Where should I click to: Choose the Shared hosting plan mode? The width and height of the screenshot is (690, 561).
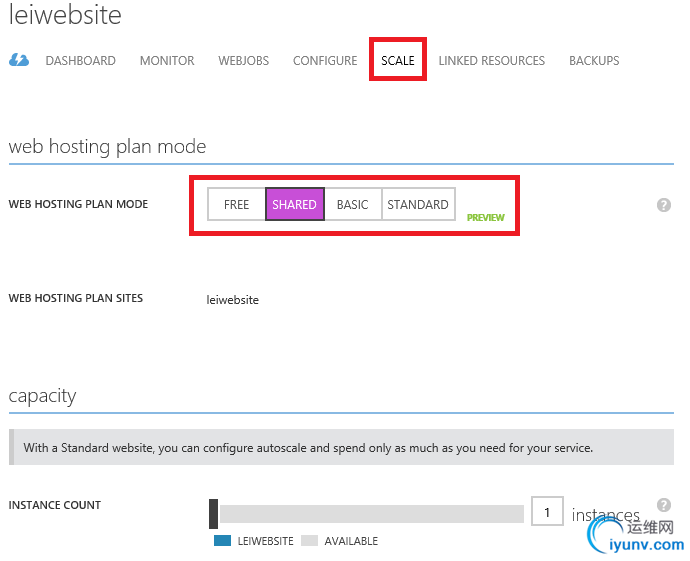point(294,204)
